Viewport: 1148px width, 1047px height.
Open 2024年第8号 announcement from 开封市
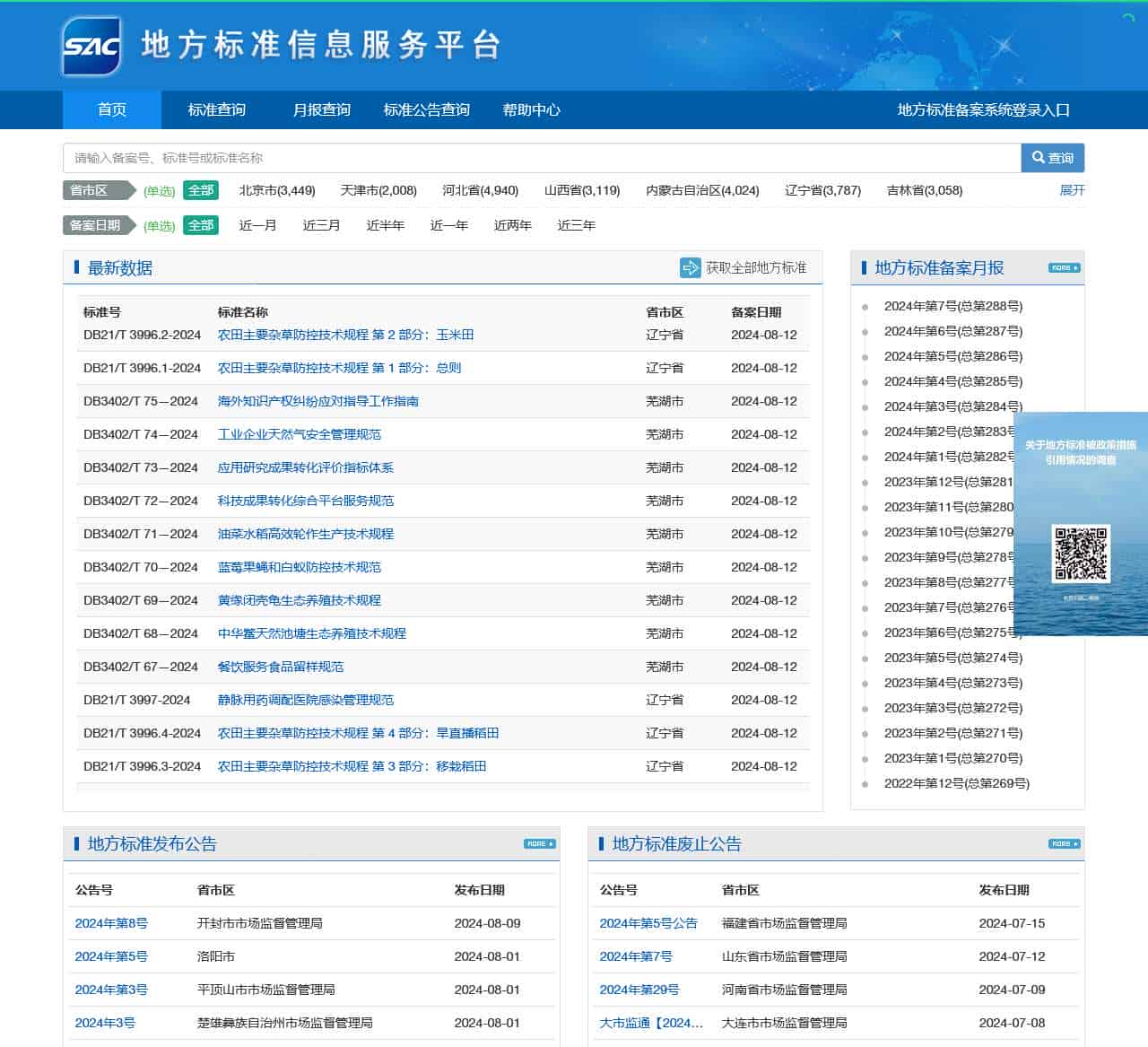(x=111, y=923)
